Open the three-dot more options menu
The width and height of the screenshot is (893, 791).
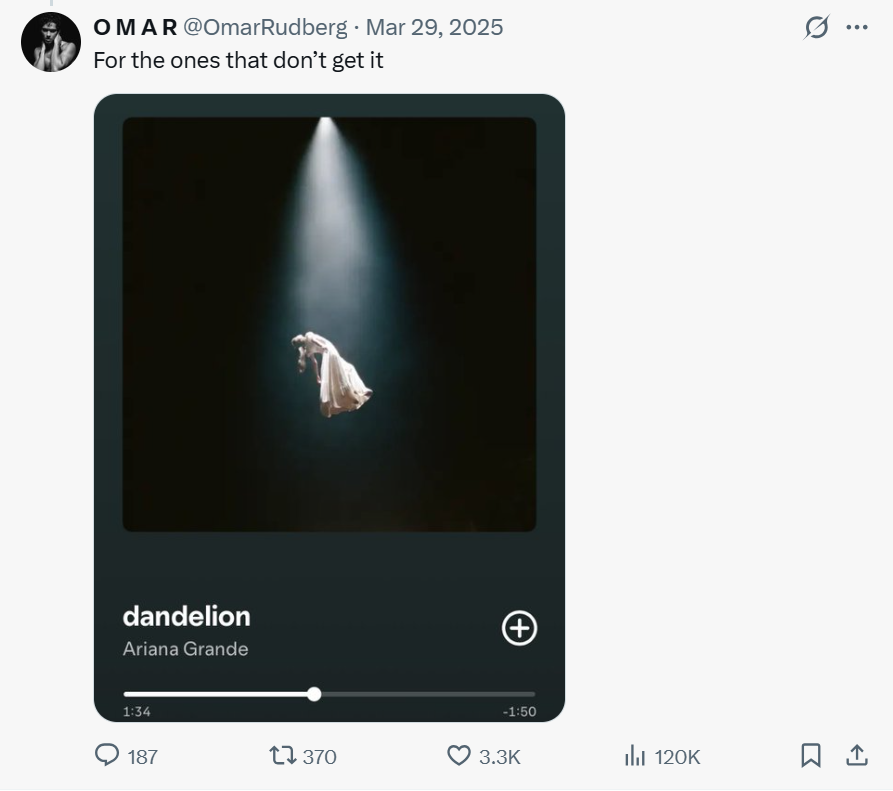click(x=857, y=28)
